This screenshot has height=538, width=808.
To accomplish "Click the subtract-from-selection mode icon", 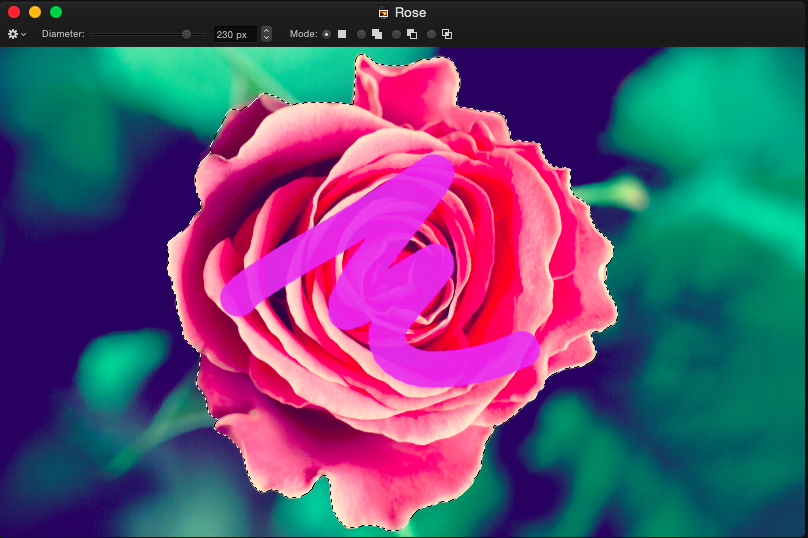I will click(412, 34).
